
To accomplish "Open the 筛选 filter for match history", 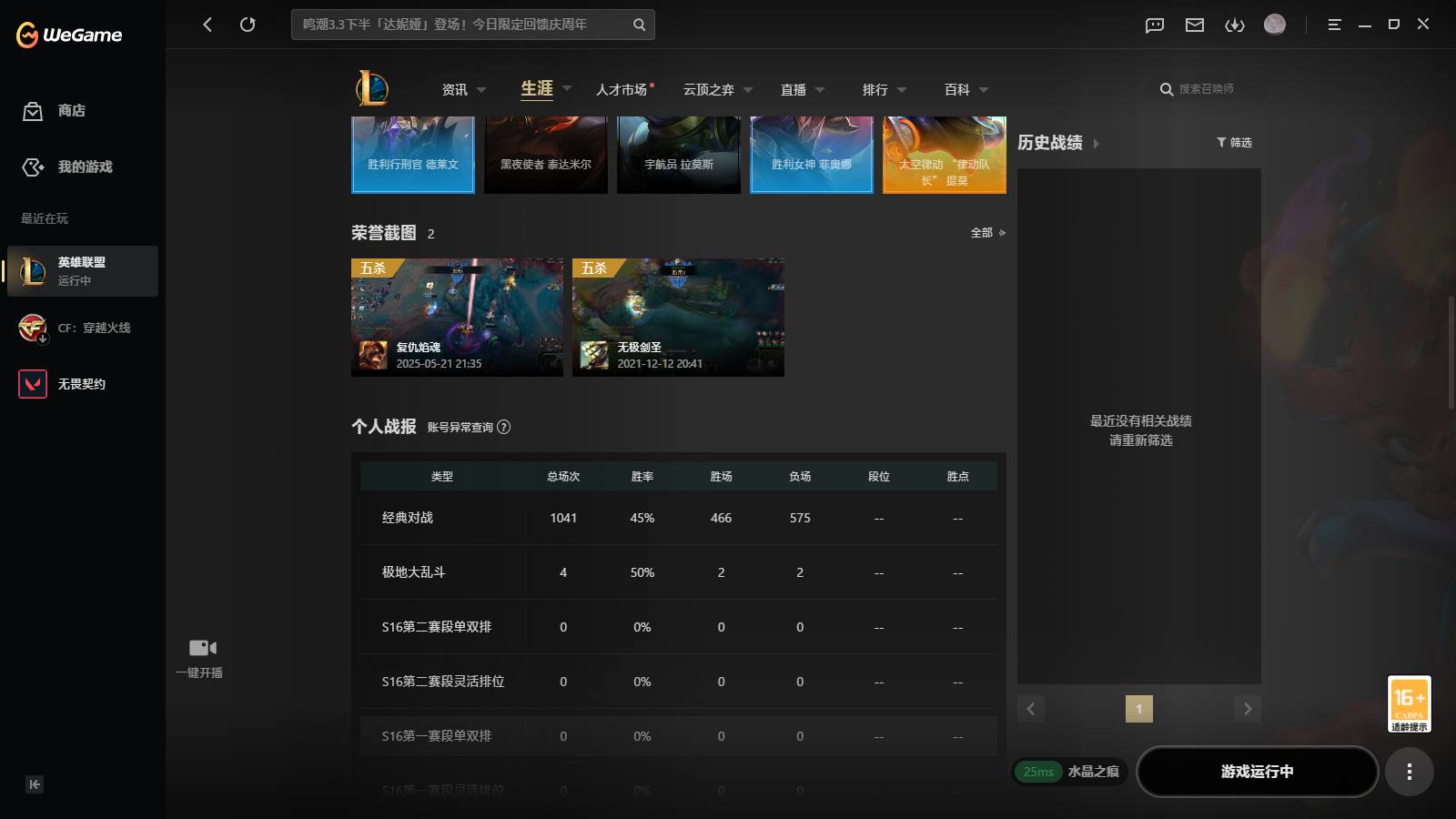I will 1235,143.
